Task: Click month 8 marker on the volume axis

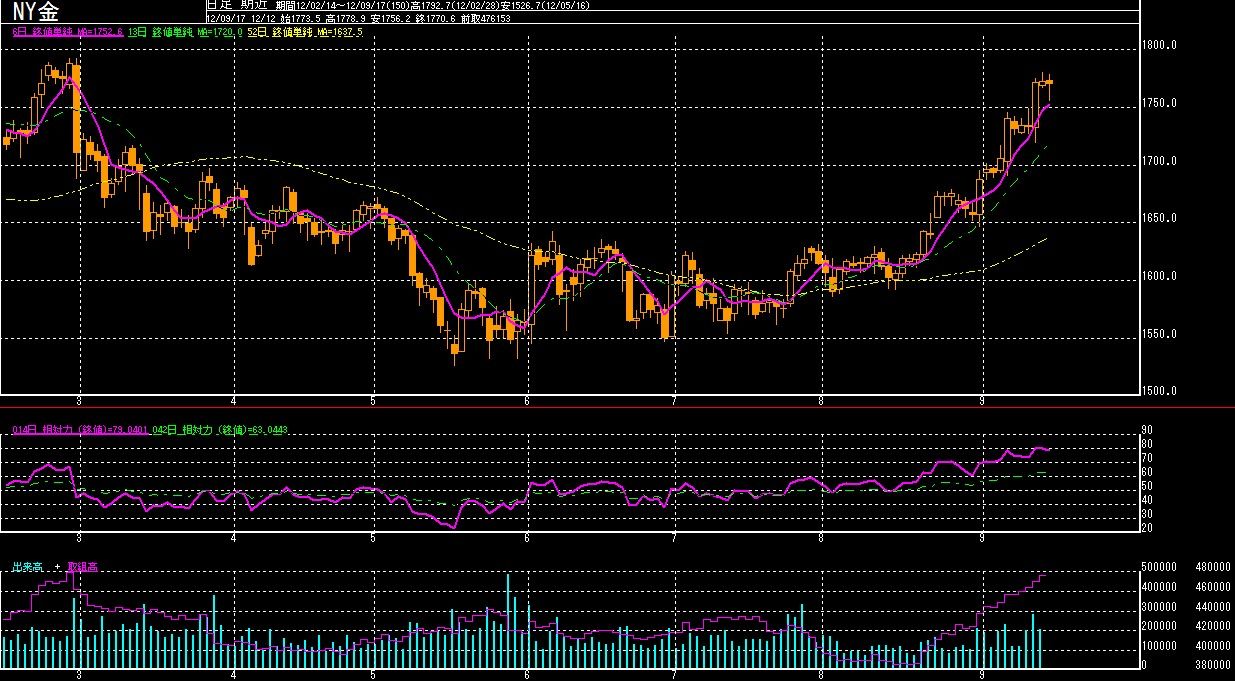Action: [820, 674]
